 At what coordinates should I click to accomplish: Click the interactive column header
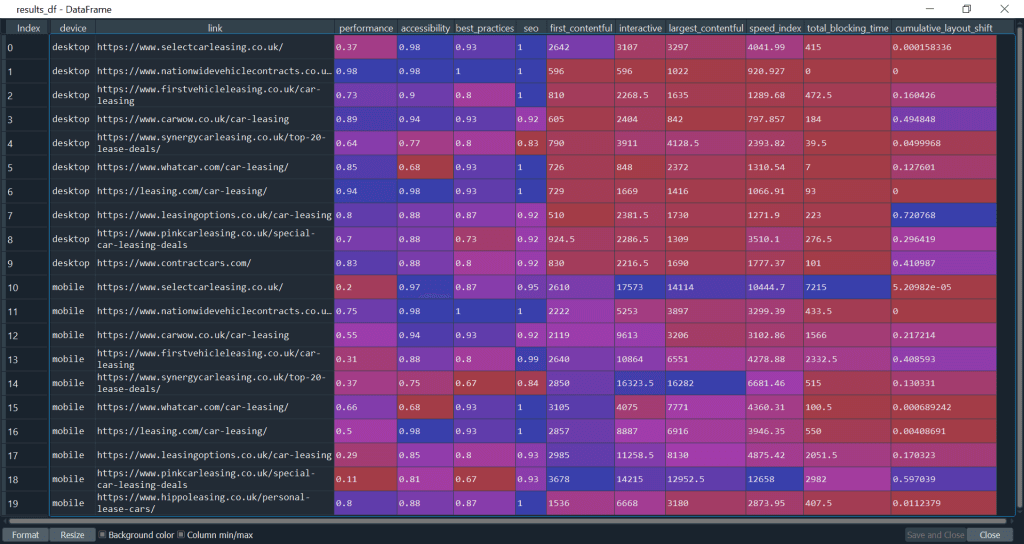click(640, 28)
